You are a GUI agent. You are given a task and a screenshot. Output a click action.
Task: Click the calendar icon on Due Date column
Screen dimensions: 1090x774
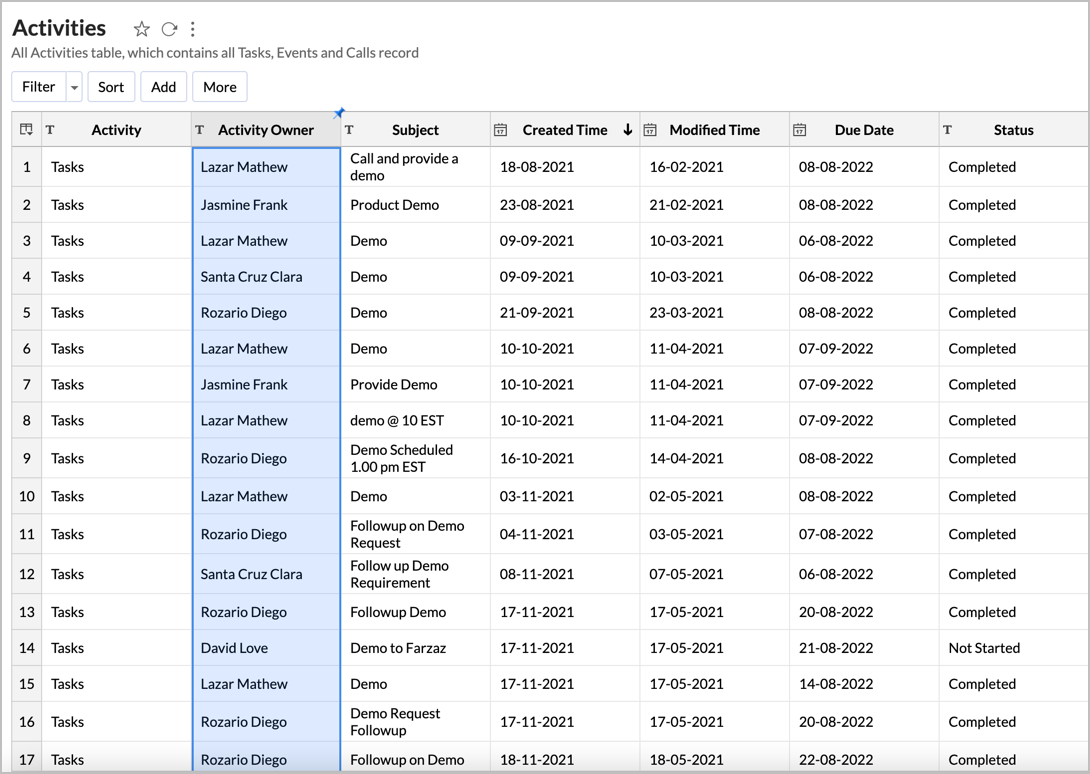[799, 129]
